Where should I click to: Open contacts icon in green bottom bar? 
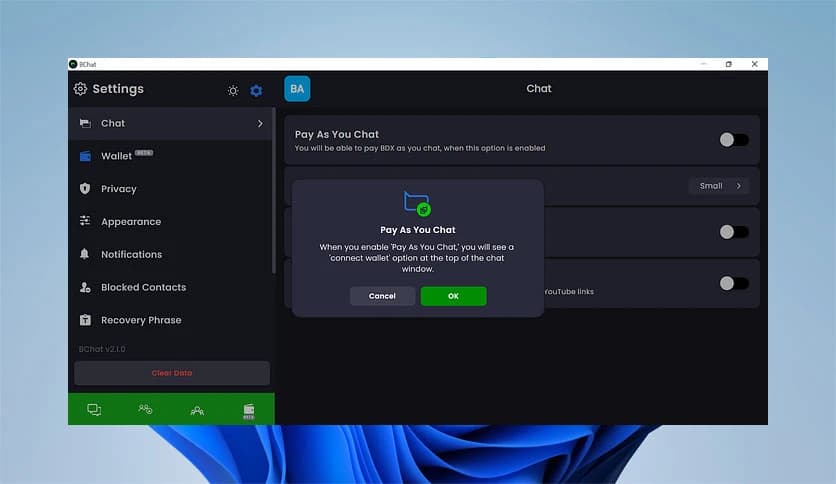click(145, 409)
